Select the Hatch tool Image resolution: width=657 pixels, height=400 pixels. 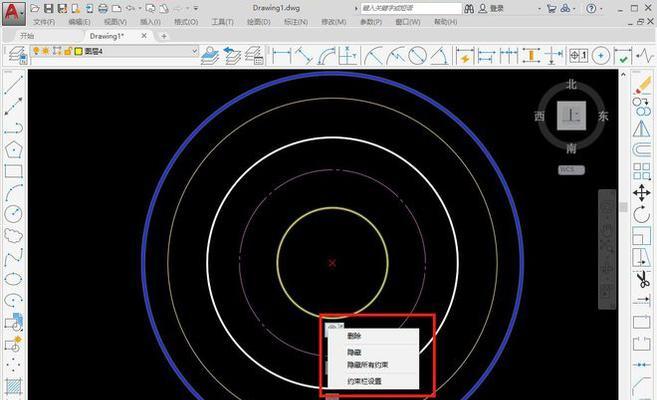click(13, 386)
